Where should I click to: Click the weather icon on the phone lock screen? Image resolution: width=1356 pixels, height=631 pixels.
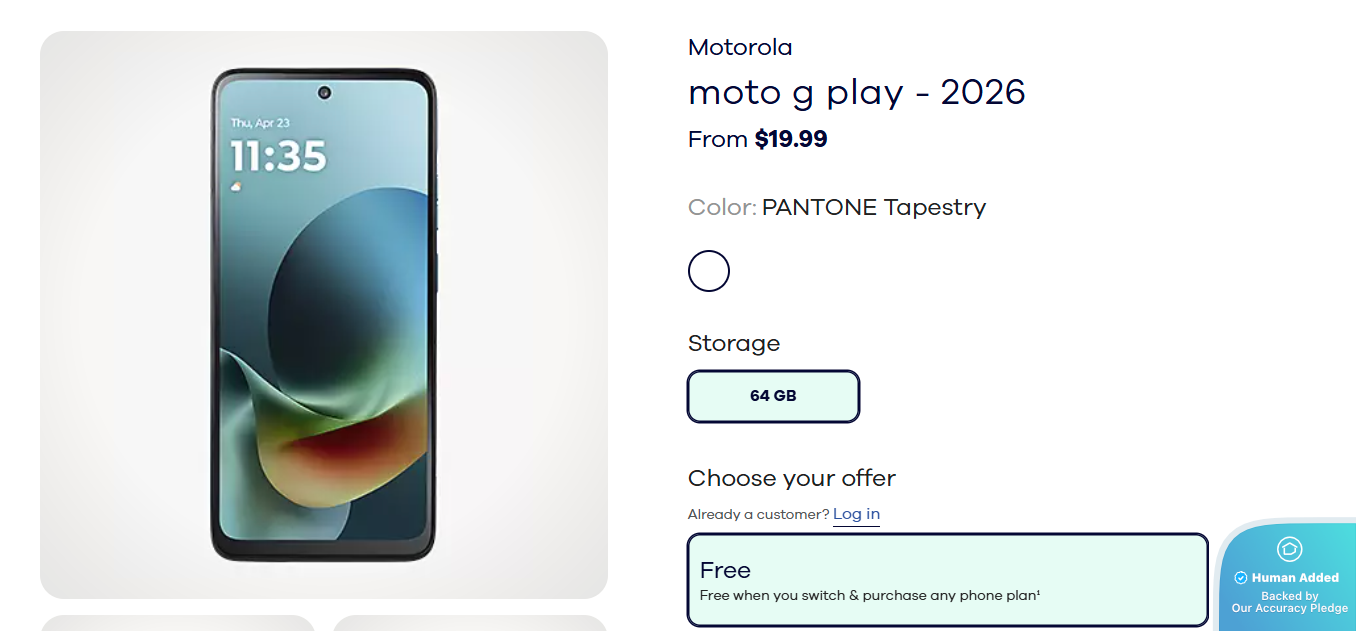(236, 186)
